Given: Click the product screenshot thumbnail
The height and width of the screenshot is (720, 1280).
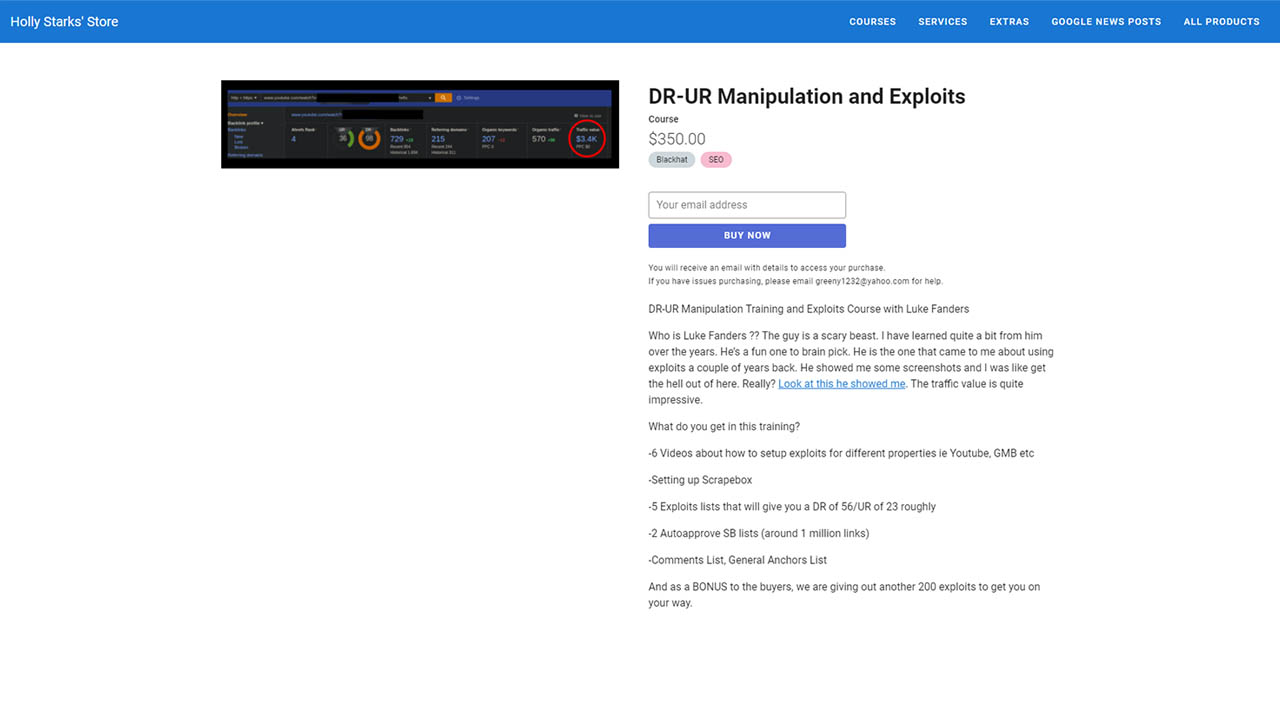Looking at the screenshot, I should point(420,124).
